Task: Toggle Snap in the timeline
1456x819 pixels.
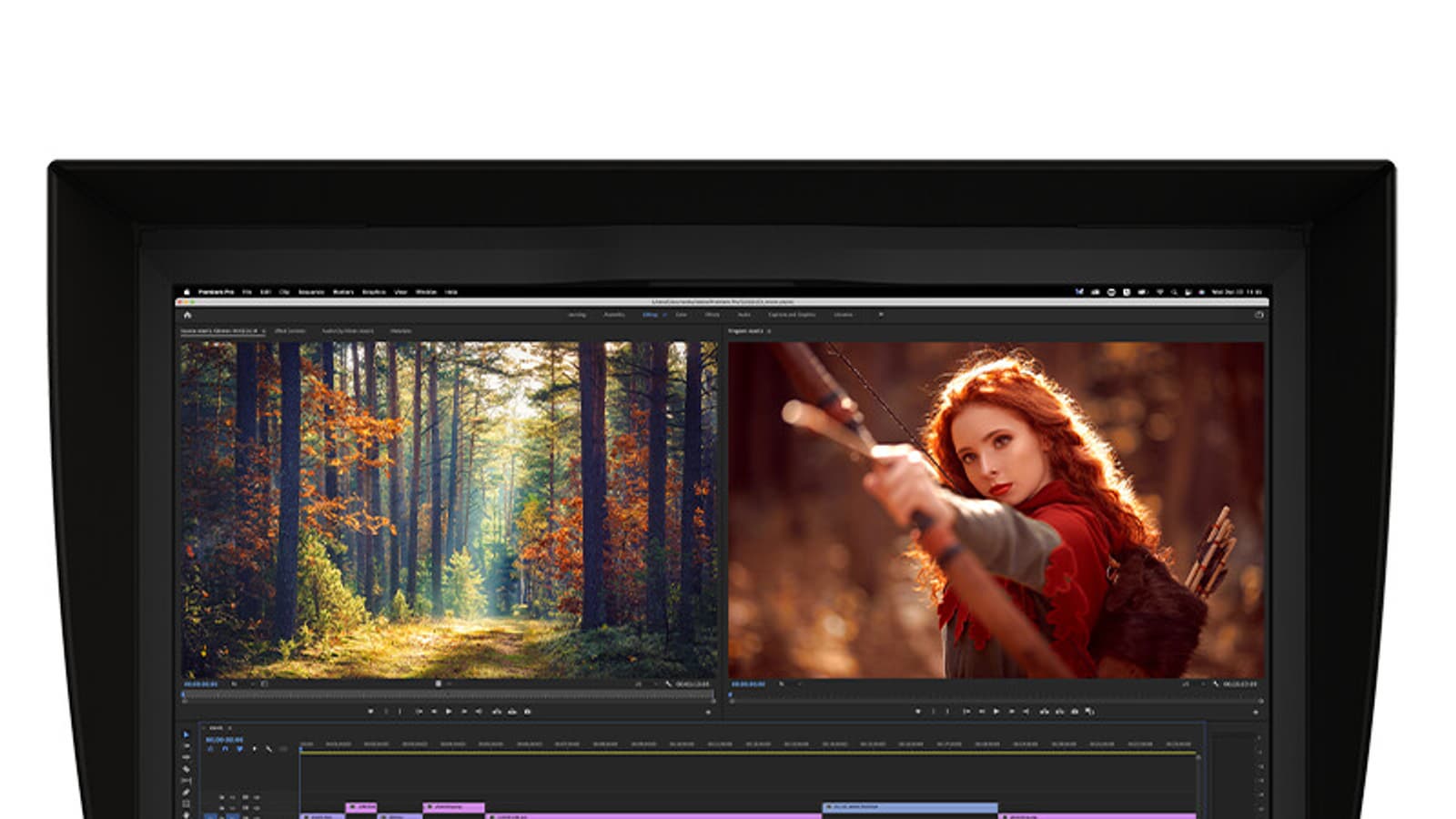Action: pos(225,749)
